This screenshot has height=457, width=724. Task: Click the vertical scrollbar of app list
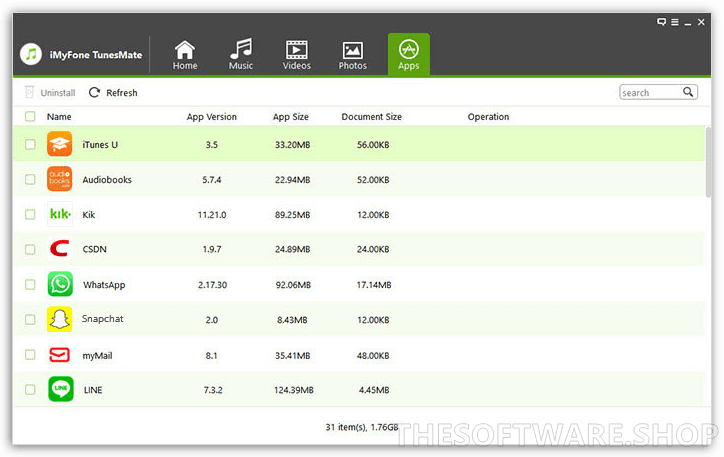tap(709, 160)
